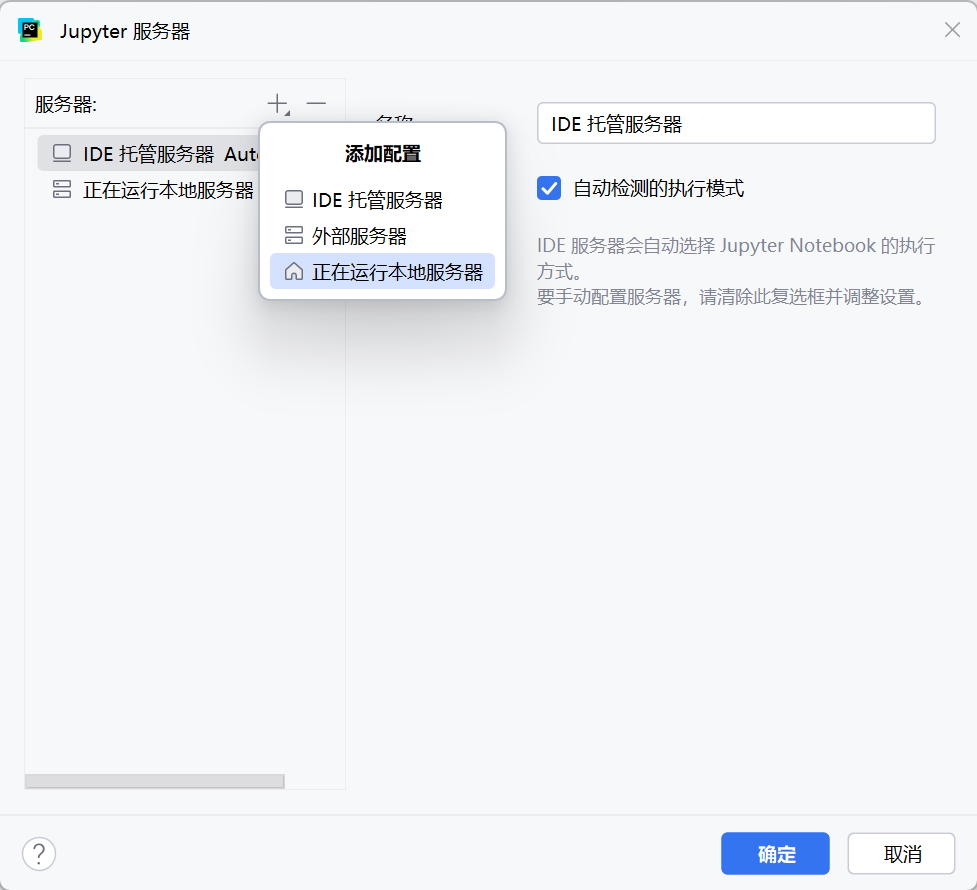Click the plus icon to add a server

pos(277,102)
